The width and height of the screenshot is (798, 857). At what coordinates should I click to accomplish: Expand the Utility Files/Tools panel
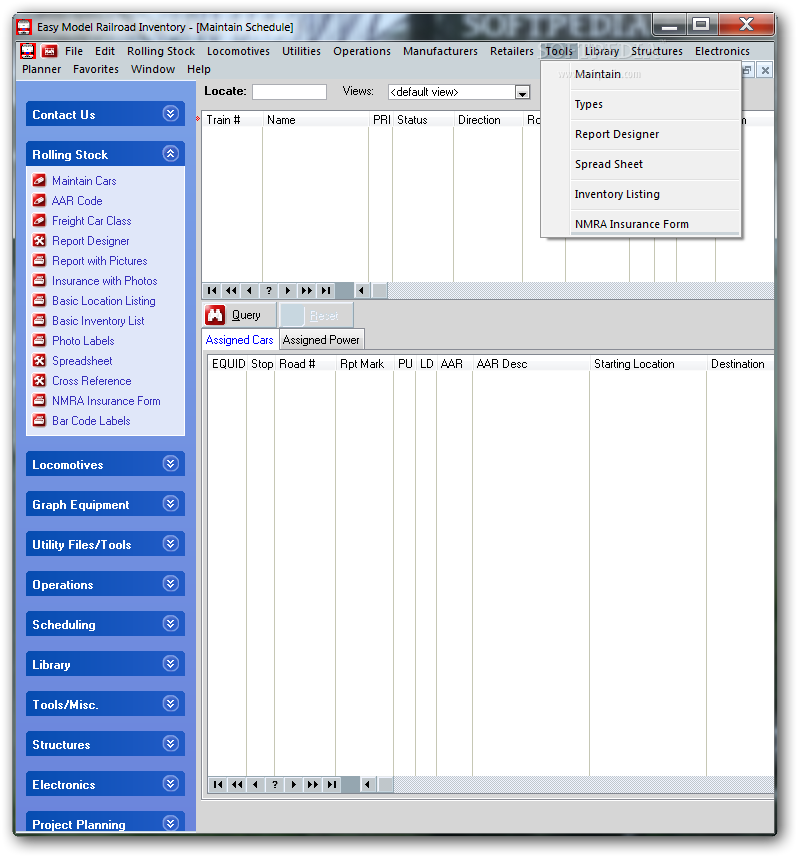(171, 544)
